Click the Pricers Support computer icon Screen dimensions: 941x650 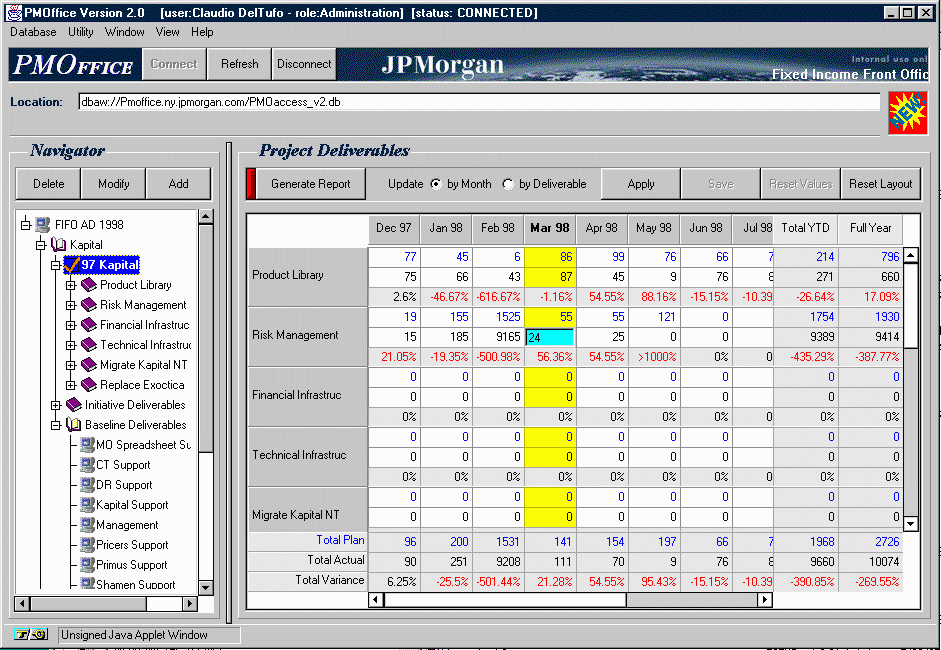88,545
